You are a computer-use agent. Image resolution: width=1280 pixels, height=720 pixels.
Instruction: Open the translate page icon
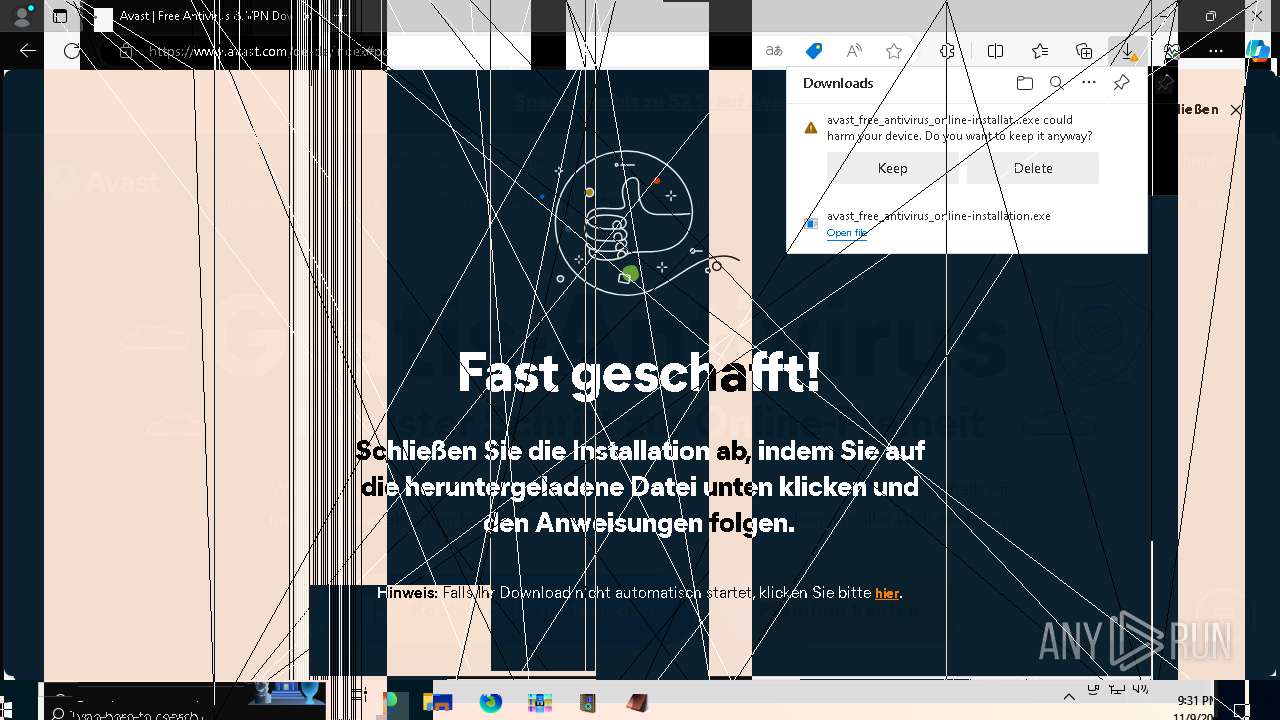tap(773, 51)
